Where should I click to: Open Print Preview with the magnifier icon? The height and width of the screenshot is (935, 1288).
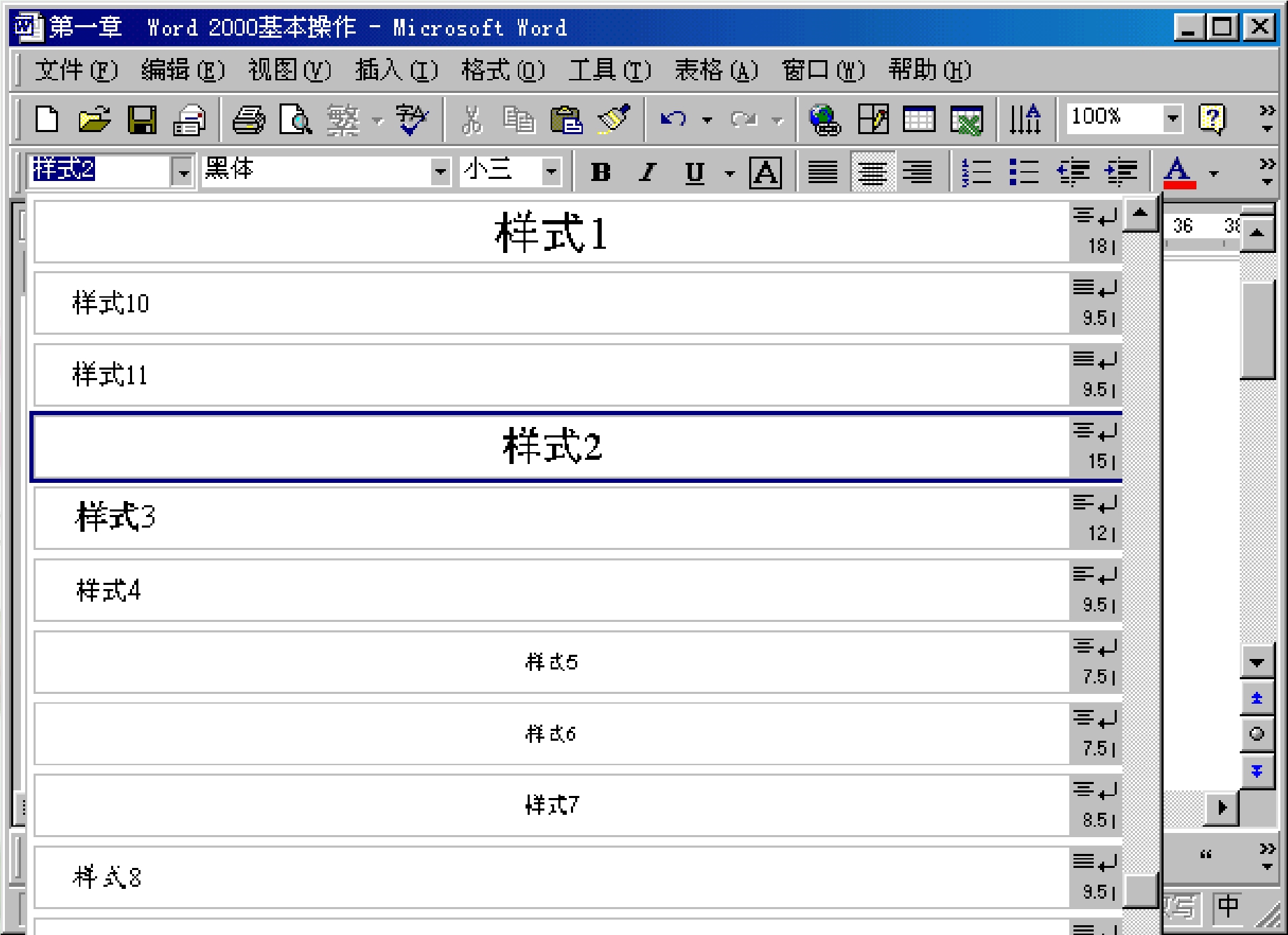pos(296,119)
